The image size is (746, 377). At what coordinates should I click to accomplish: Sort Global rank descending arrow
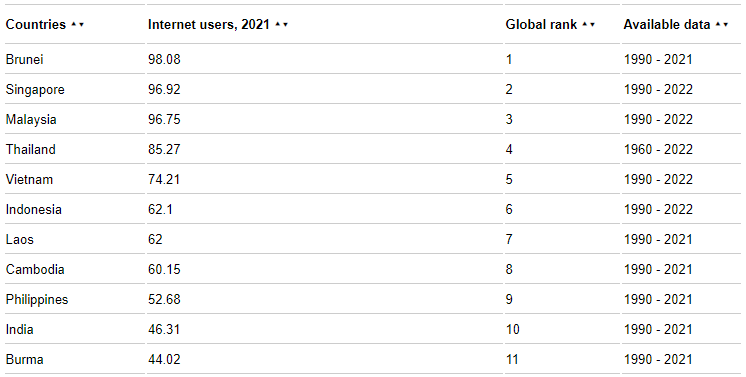592,25
